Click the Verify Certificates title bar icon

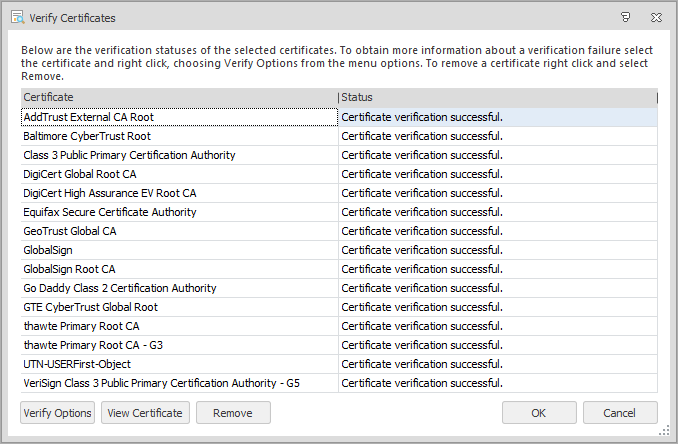point(17,17)
